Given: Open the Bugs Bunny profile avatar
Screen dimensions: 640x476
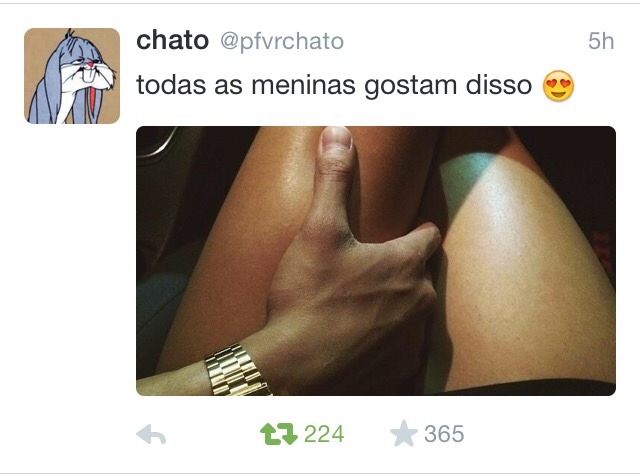Looking at the screenshot, I should click(x=72, y=76).
